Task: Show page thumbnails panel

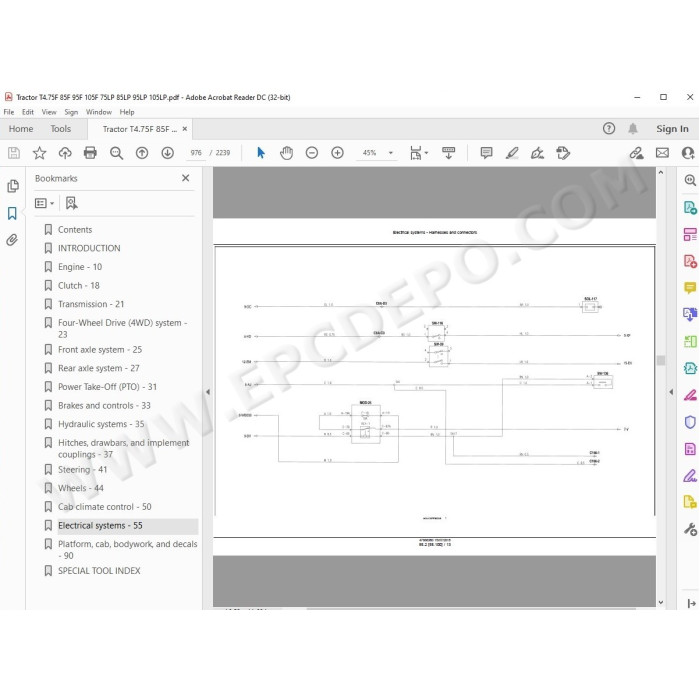Action: pos(12,186)
